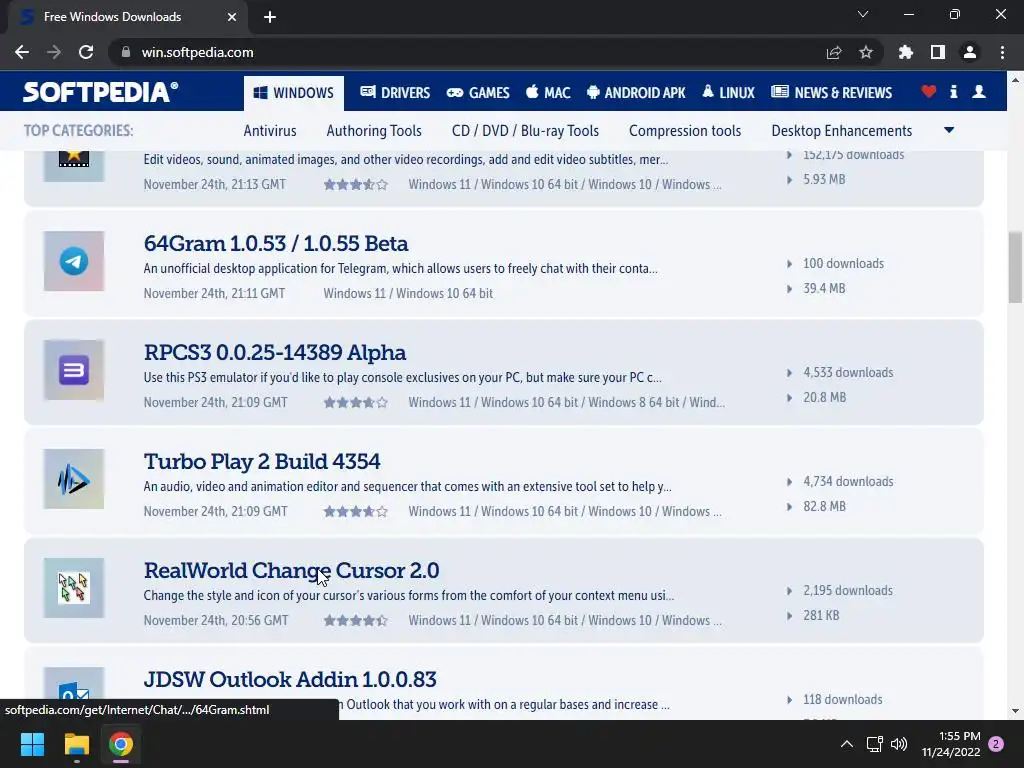The height and width of the screenshot is (768, 1024).
Task: Open the ANDROID APK section
Action: click(x=636, y=93)
